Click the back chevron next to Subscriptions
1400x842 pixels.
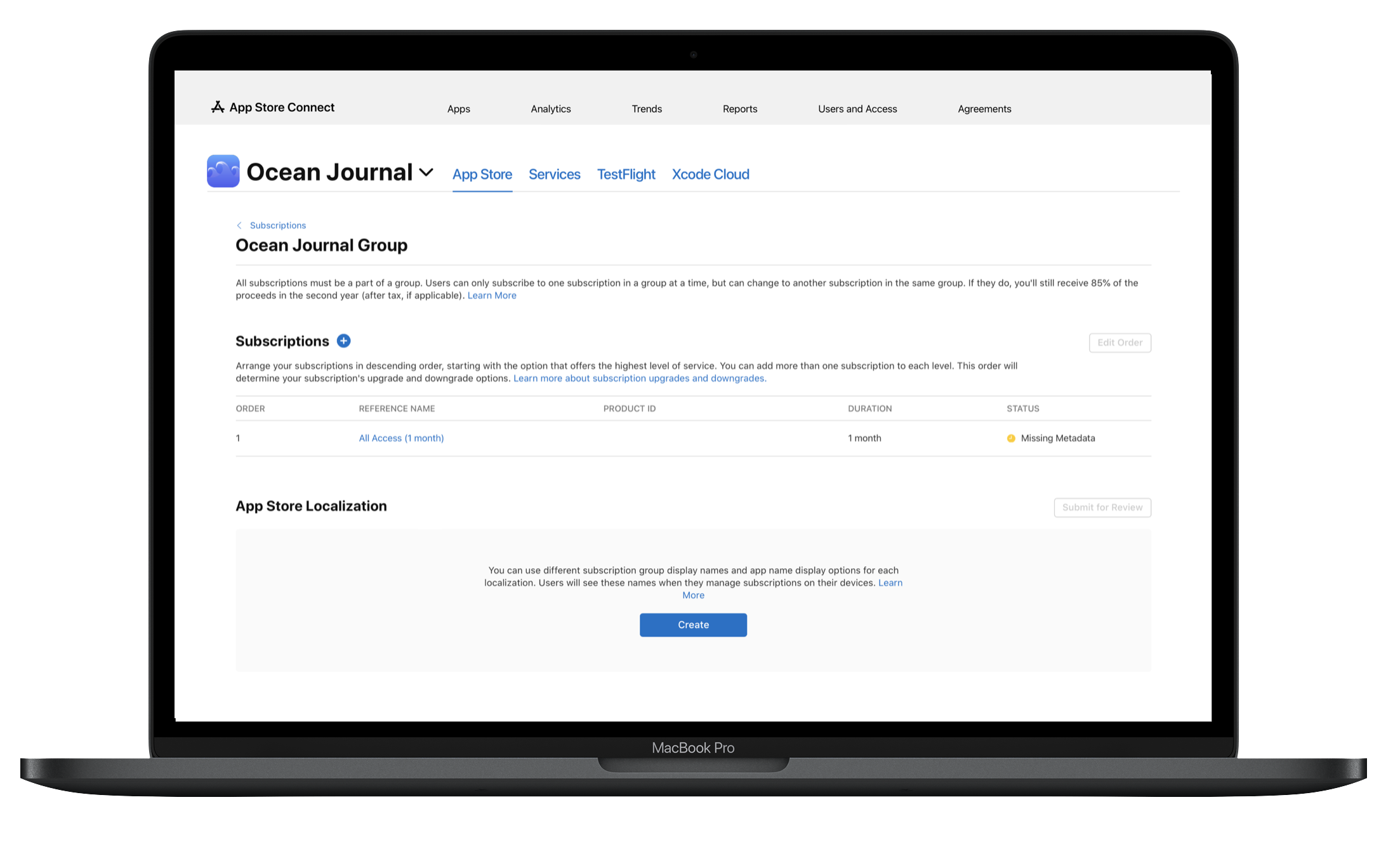tap(238, 225)
